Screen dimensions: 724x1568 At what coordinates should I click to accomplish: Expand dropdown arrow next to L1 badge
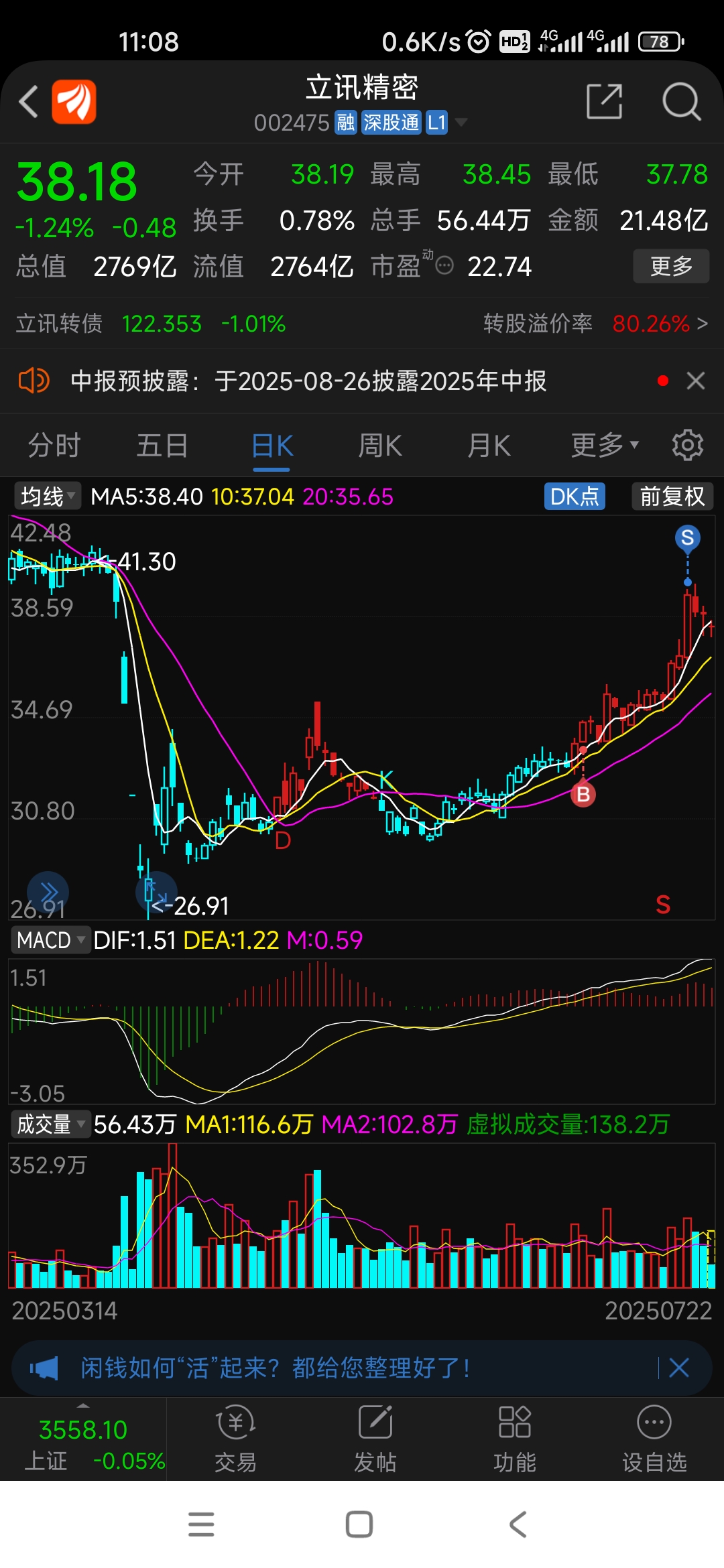pyautogui.click(x=461, y=122)
